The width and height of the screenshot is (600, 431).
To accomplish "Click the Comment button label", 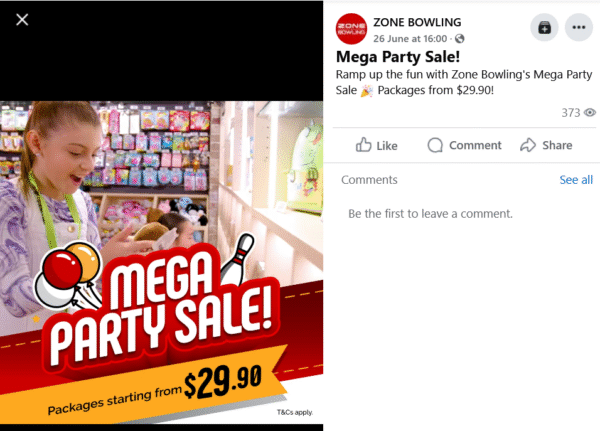I will 475,145.
